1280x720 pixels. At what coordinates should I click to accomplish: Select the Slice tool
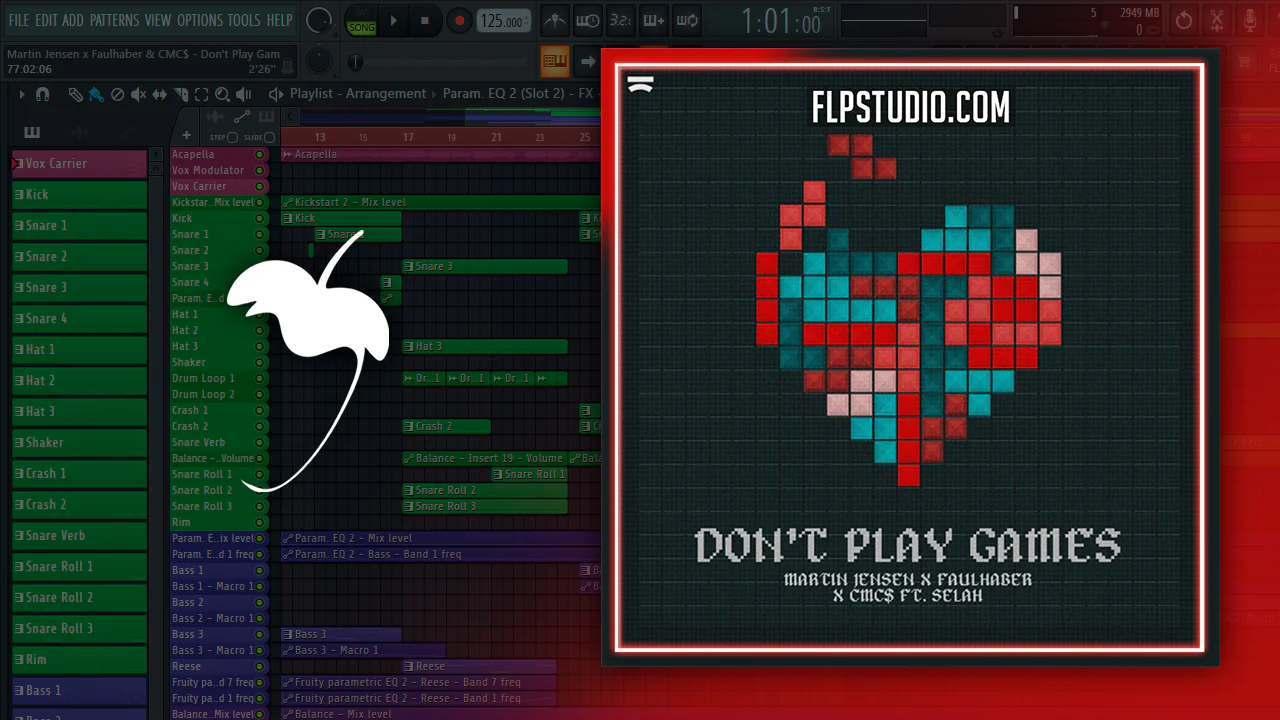[181, 94]
